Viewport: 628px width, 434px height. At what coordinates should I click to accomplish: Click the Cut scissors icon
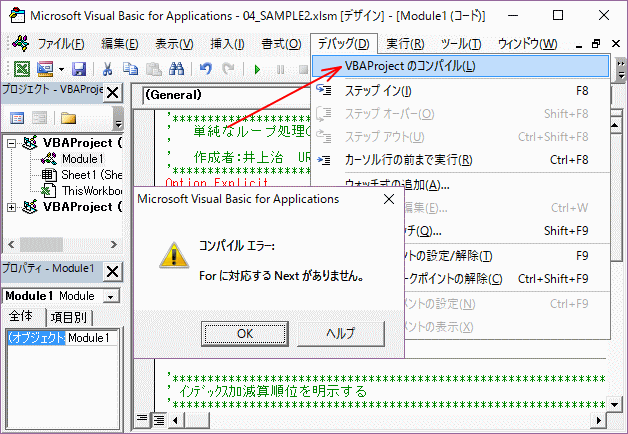click(x=107, y=69)
